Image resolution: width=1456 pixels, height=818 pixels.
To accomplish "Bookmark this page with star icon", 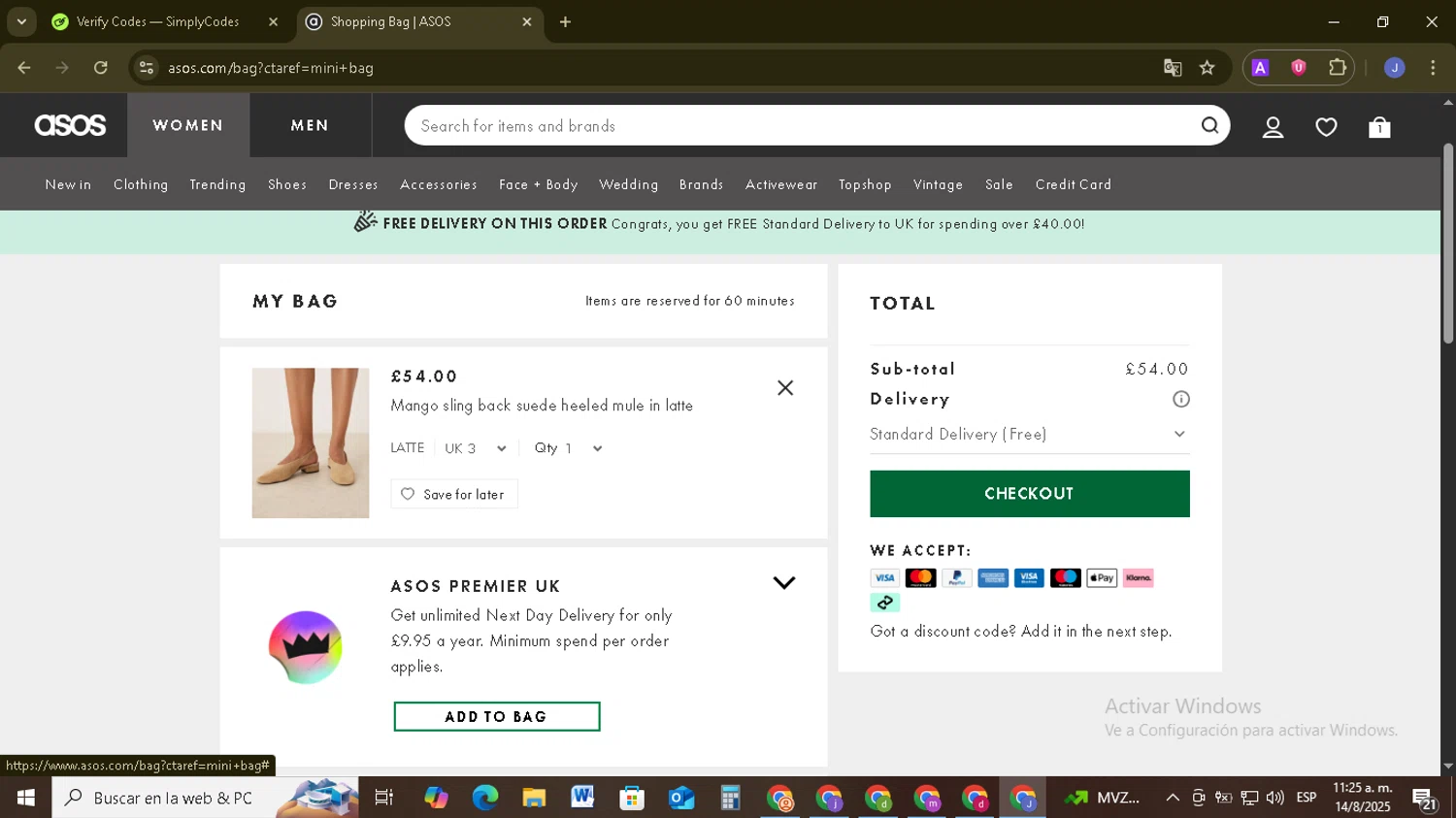I will pyautogui.click(x=1207, y=68).
